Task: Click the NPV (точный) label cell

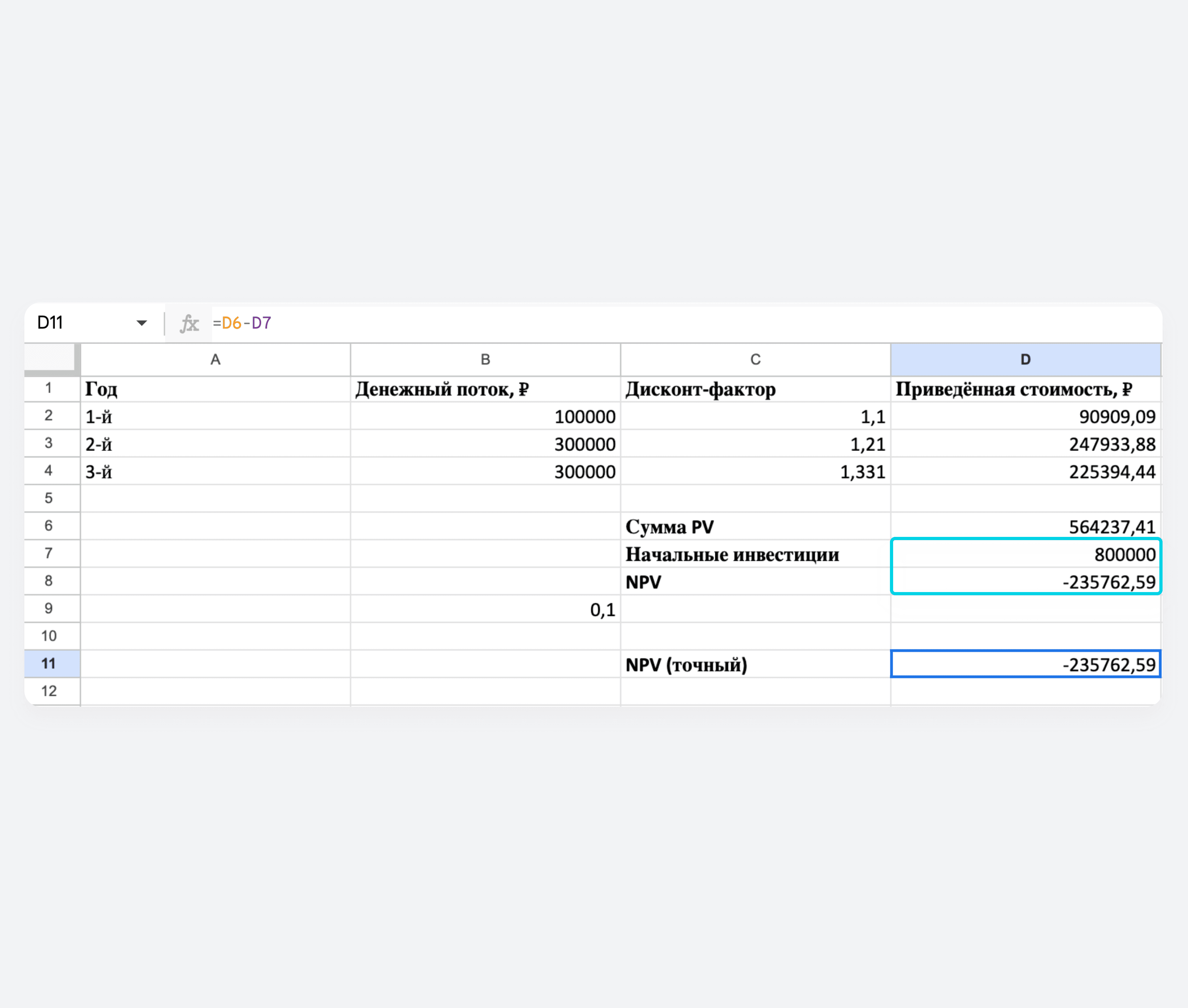Action: (755, 664)
